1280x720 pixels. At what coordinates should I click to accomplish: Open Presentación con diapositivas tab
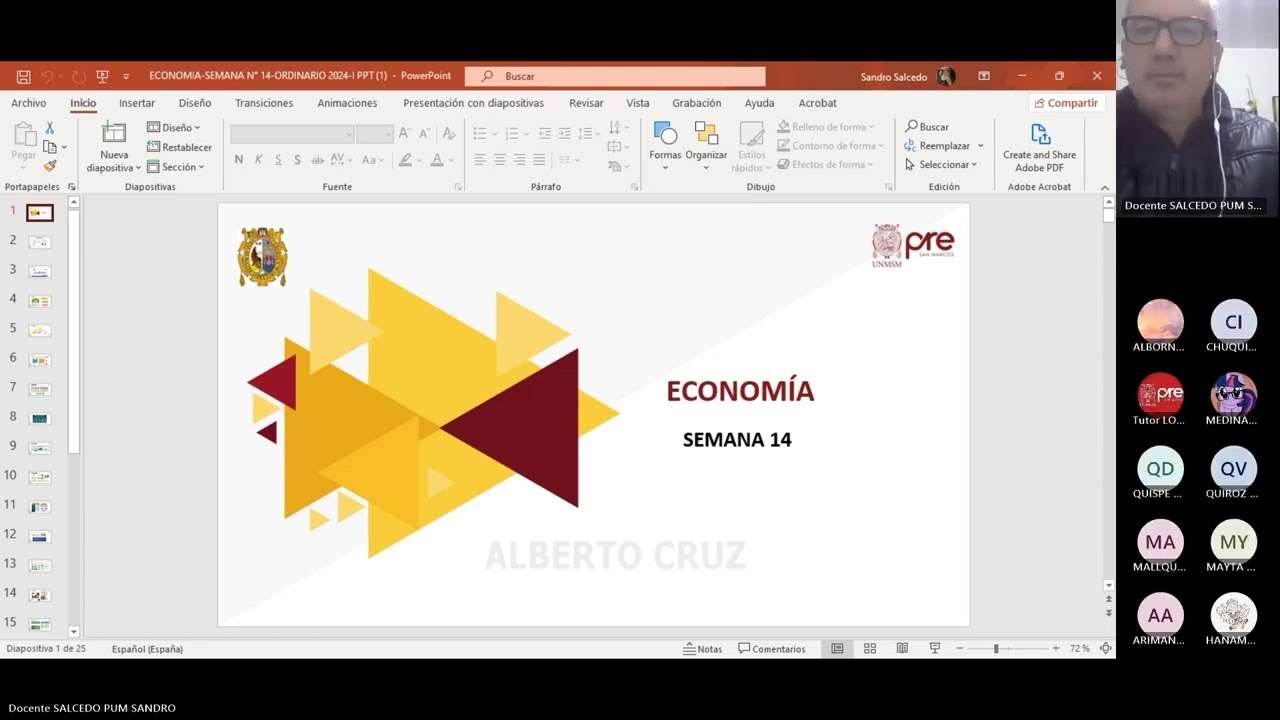474,103
